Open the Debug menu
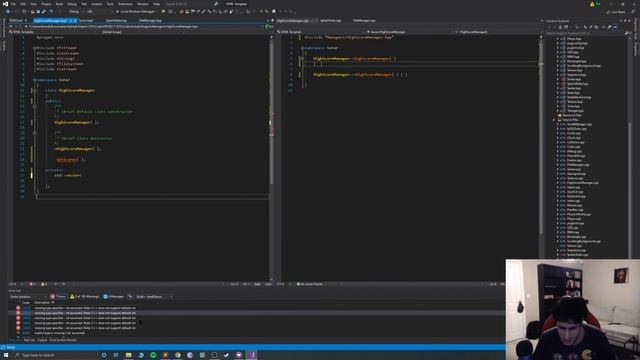This screenshot has width=640, height=360. pos(72,4)
